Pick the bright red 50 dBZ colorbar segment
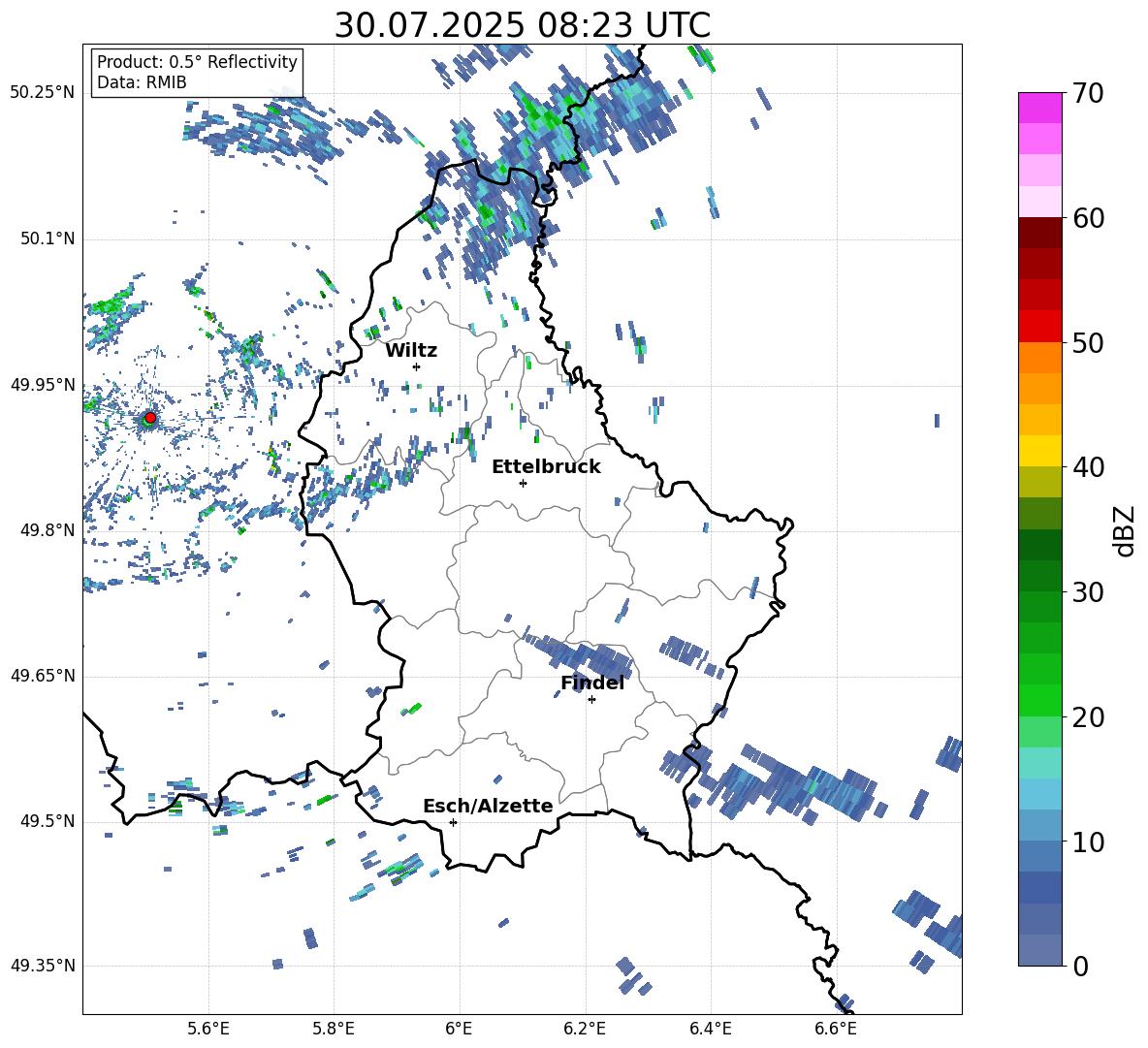Viewport: 1148px width, 1048px height. [x=1039, y=327]
